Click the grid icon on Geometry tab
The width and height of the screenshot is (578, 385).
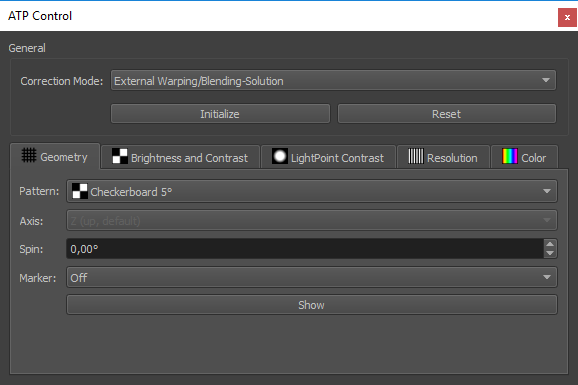(28, 155)
